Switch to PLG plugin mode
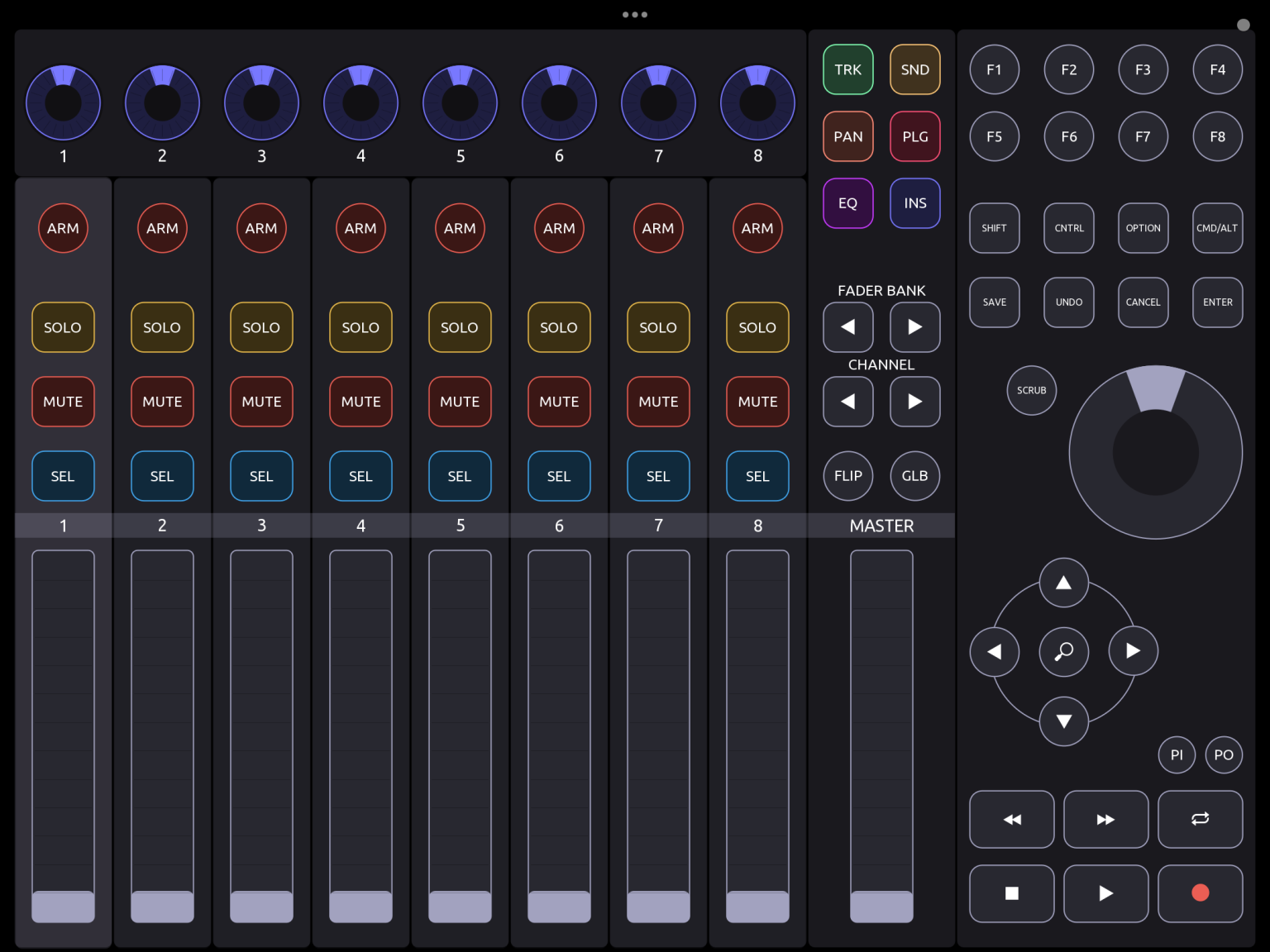This screenshot has width=1270, height=952. [x=914, y=136]
